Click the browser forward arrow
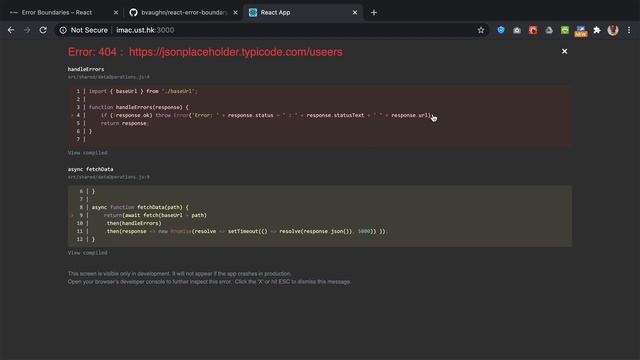Viewport: 640px width, 360px height. (27, 30)
